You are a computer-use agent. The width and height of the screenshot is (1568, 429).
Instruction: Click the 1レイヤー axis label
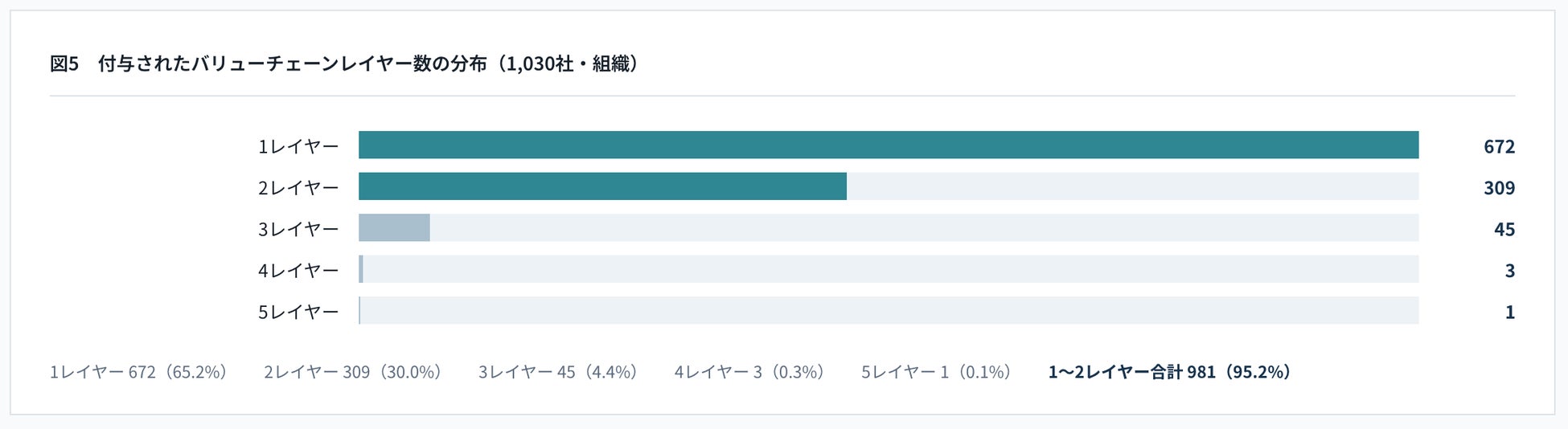click(298, 146)
